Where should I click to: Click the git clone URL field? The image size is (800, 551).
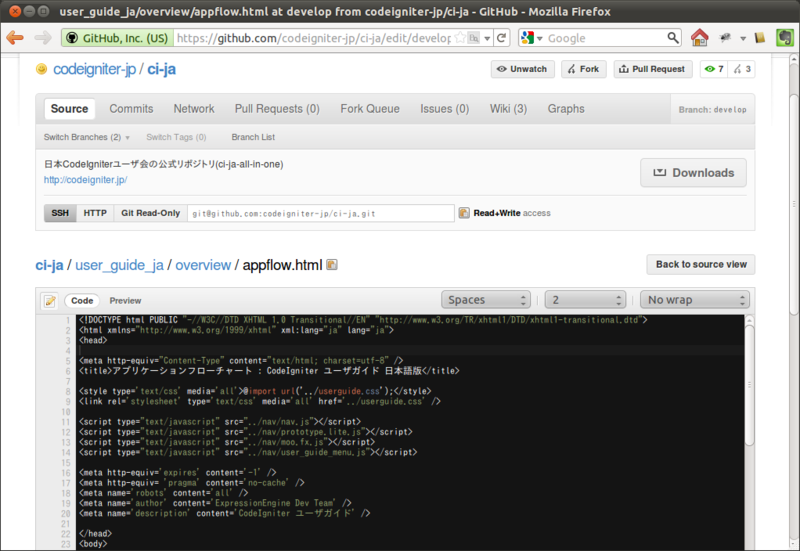click(321, 213)
